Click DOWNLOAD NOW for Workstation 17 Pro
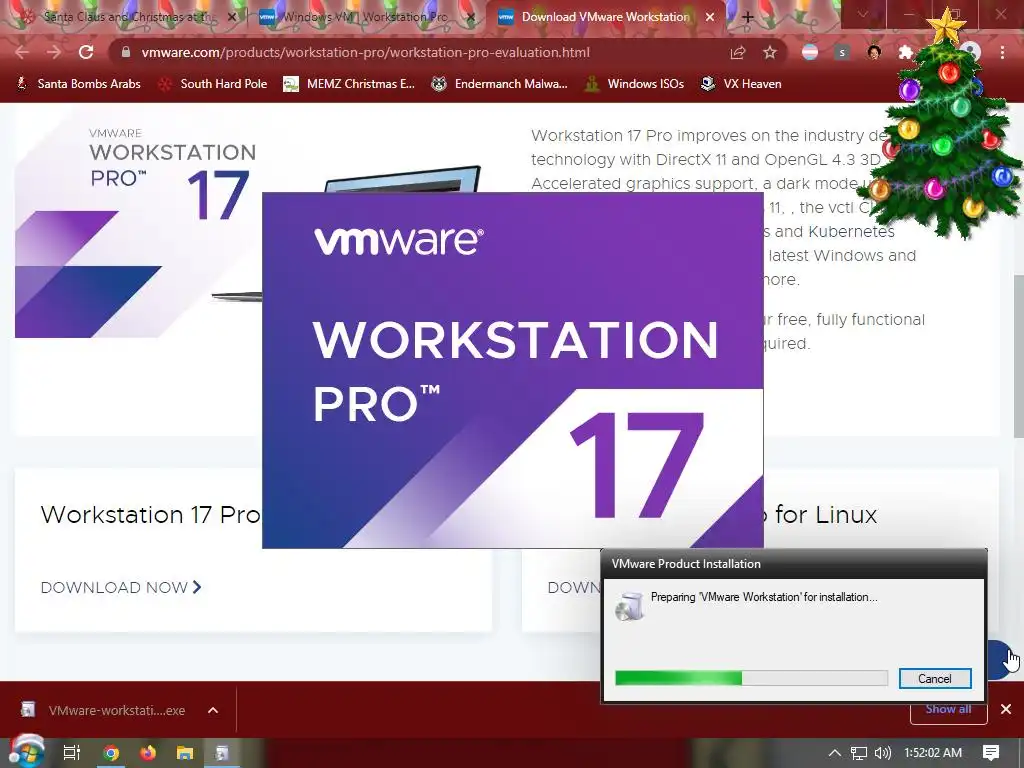The height and width of the screenshot is (768, 1024). tap(121, 587)
